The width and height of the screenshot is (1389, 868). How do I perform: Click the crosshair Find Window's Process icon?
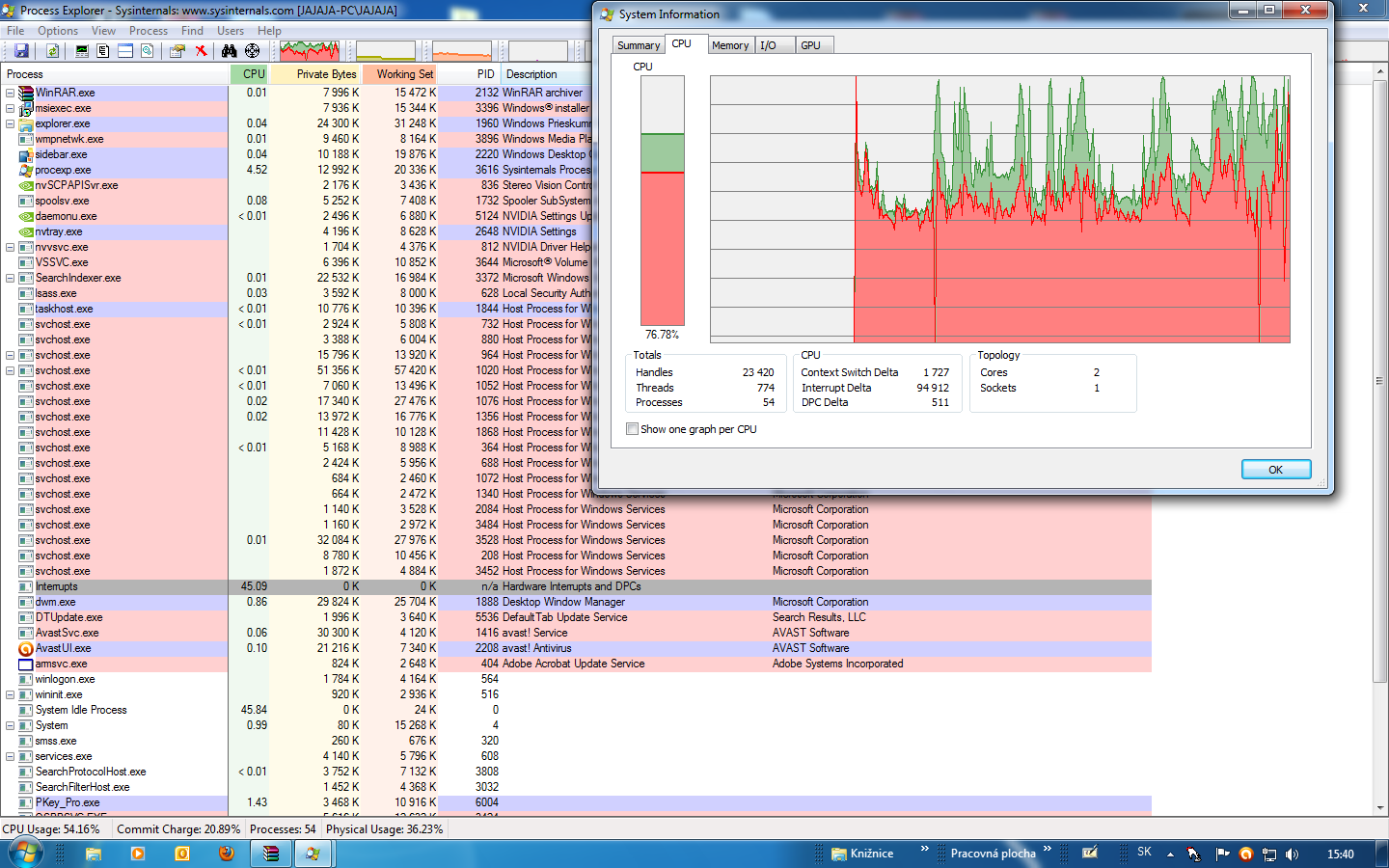click(x=253, y=51)
